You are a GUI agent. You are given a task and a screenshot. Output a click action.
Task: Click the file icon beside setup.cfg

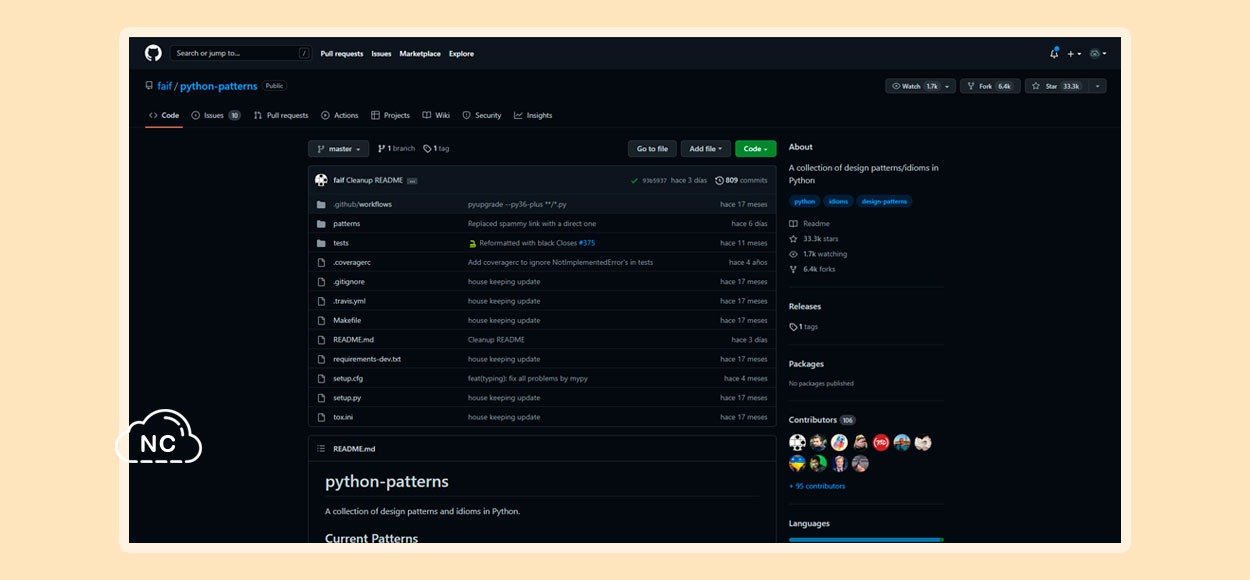(x=321, y=379)
